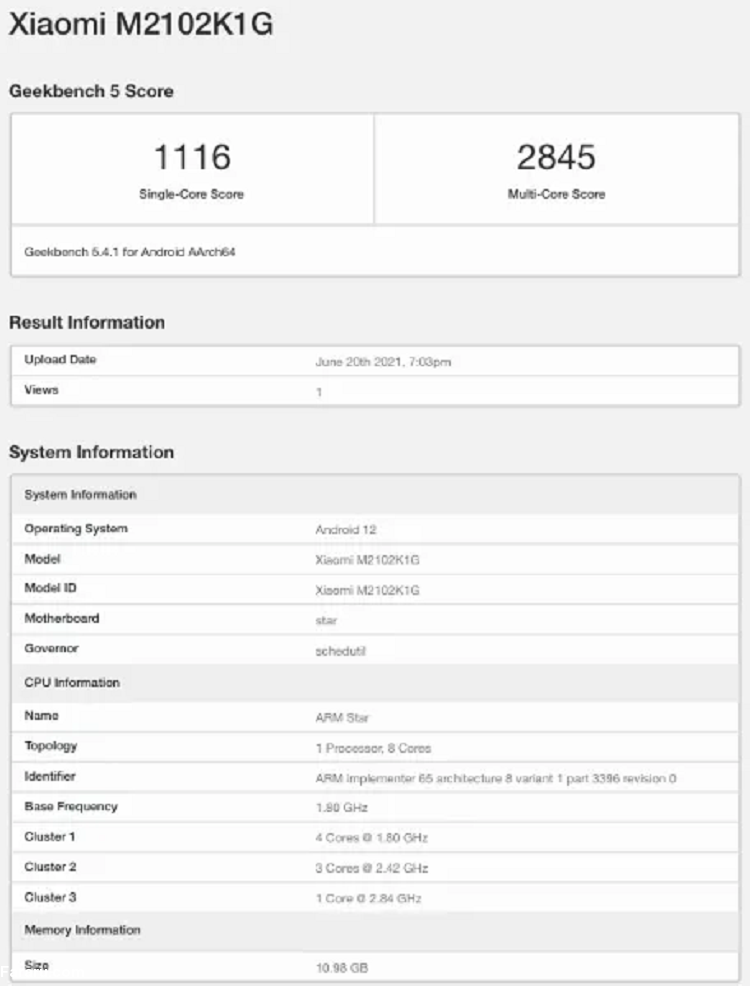Click the Single-Core Score label
This screenshot has width=750, height=986.
[x=191, y=194]
